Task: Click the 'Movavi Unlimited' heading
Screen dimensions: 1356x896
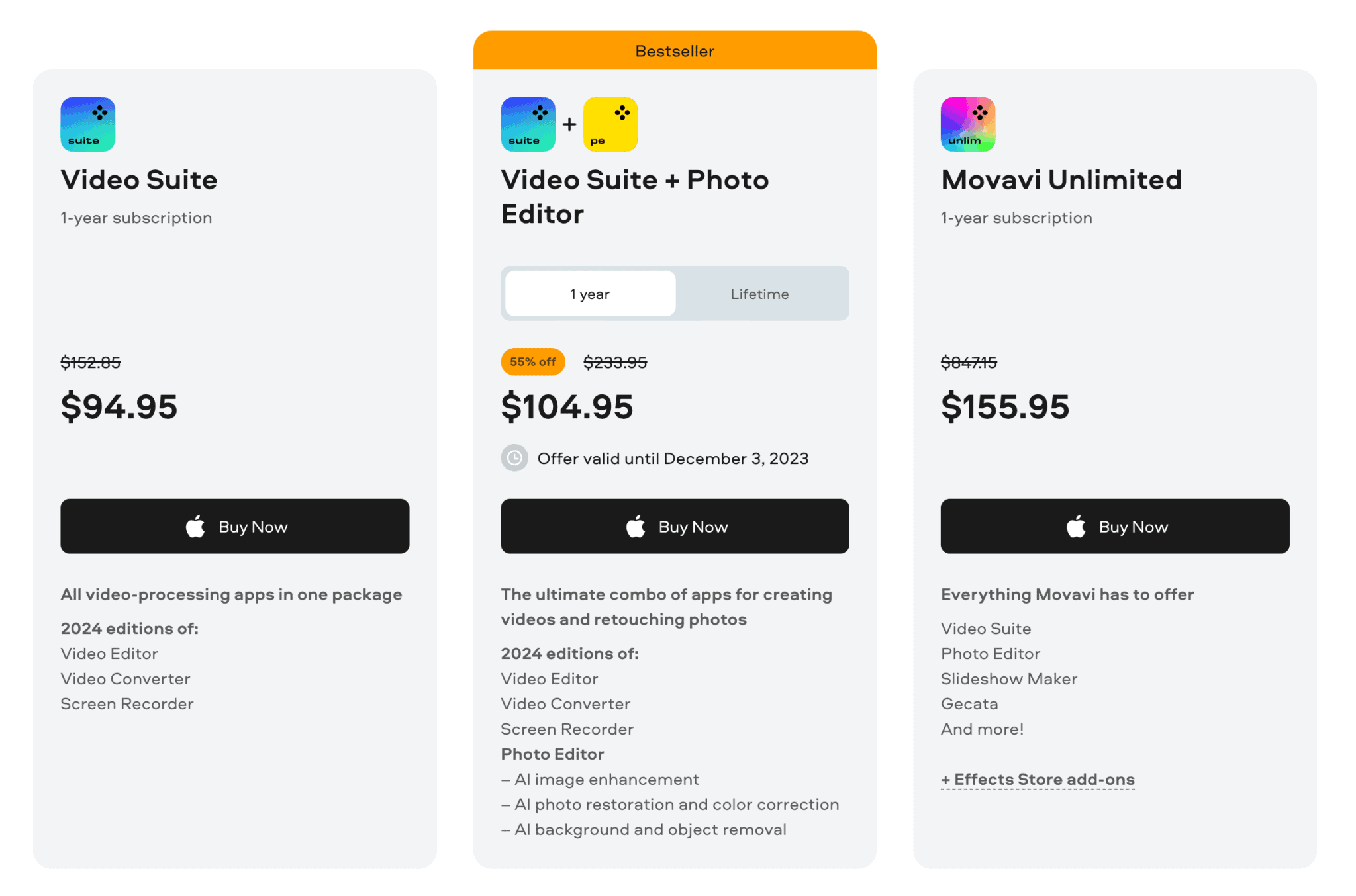Action: tap(1061, 179)
